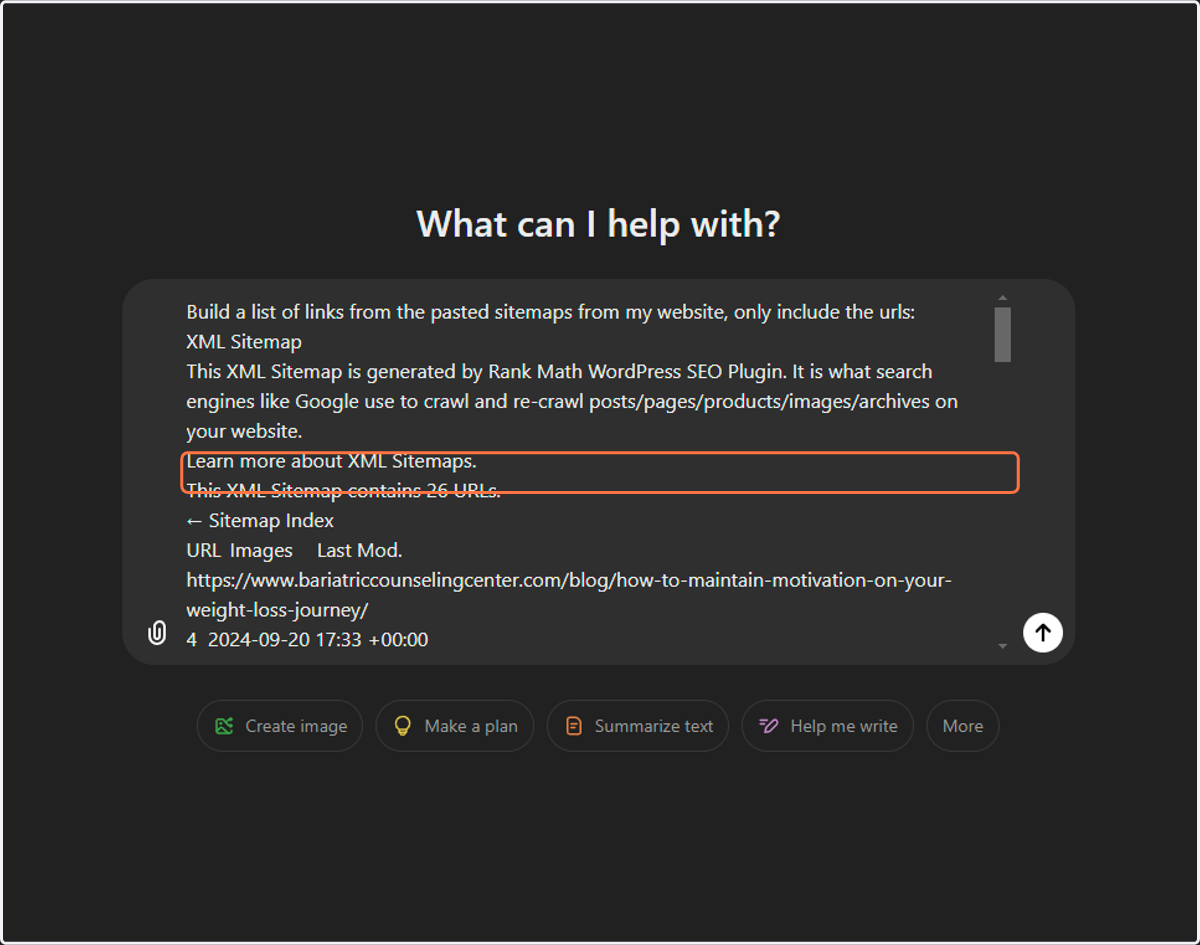Choose the Summarize text chip
Viewport: 1200px width, 945px height.
[638, 726]
